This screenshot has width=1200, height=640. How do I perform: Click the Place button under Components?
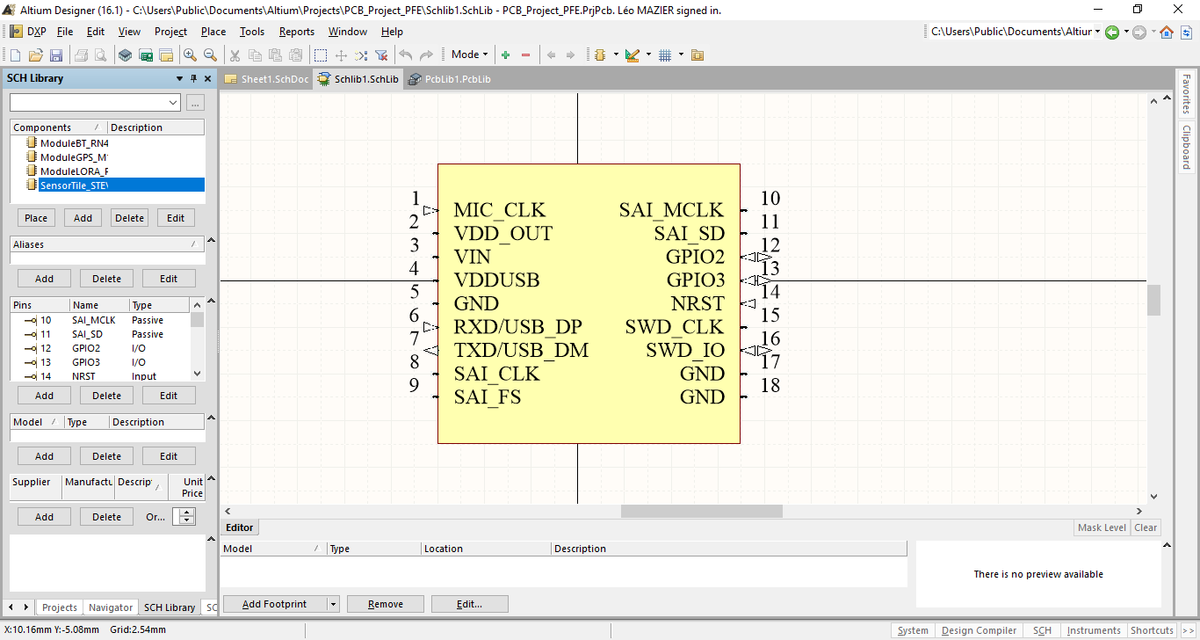pyautogui.click(x=35, y=218)
